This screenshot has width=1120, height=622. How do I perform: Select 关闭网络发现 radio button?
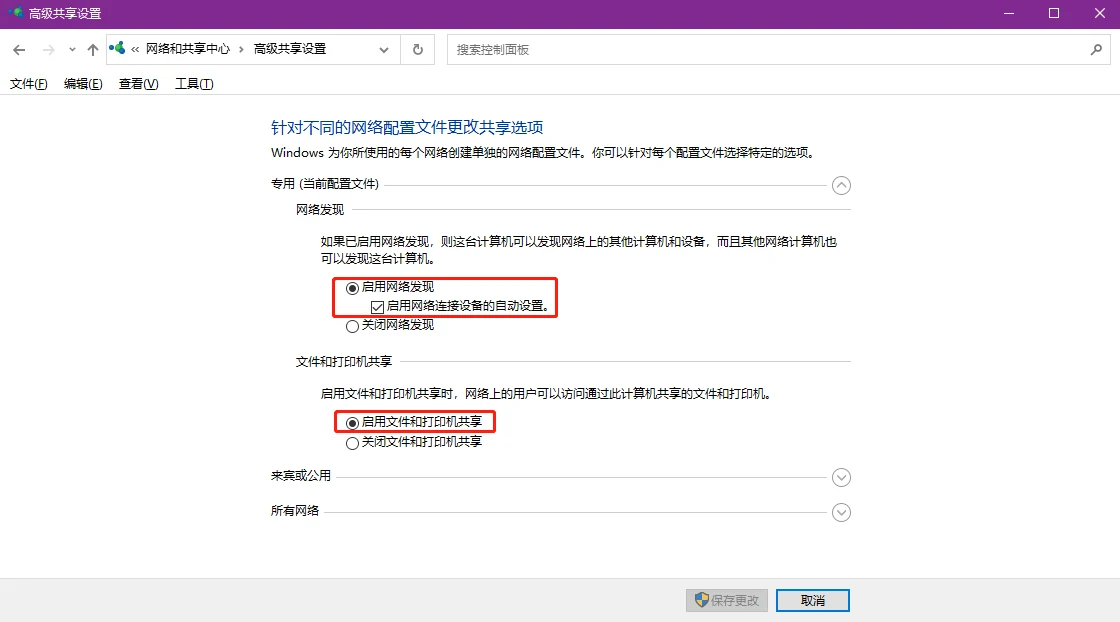click(352, 326)
